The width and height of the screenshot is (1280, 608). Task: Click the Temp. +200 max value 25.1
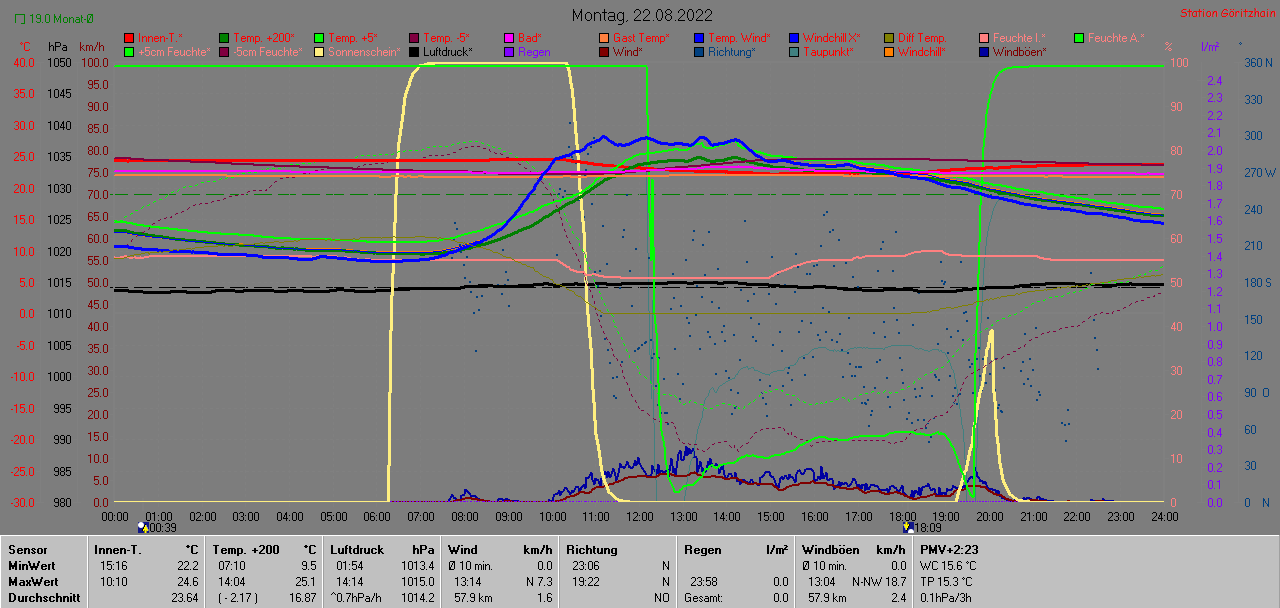coord(304,581)
